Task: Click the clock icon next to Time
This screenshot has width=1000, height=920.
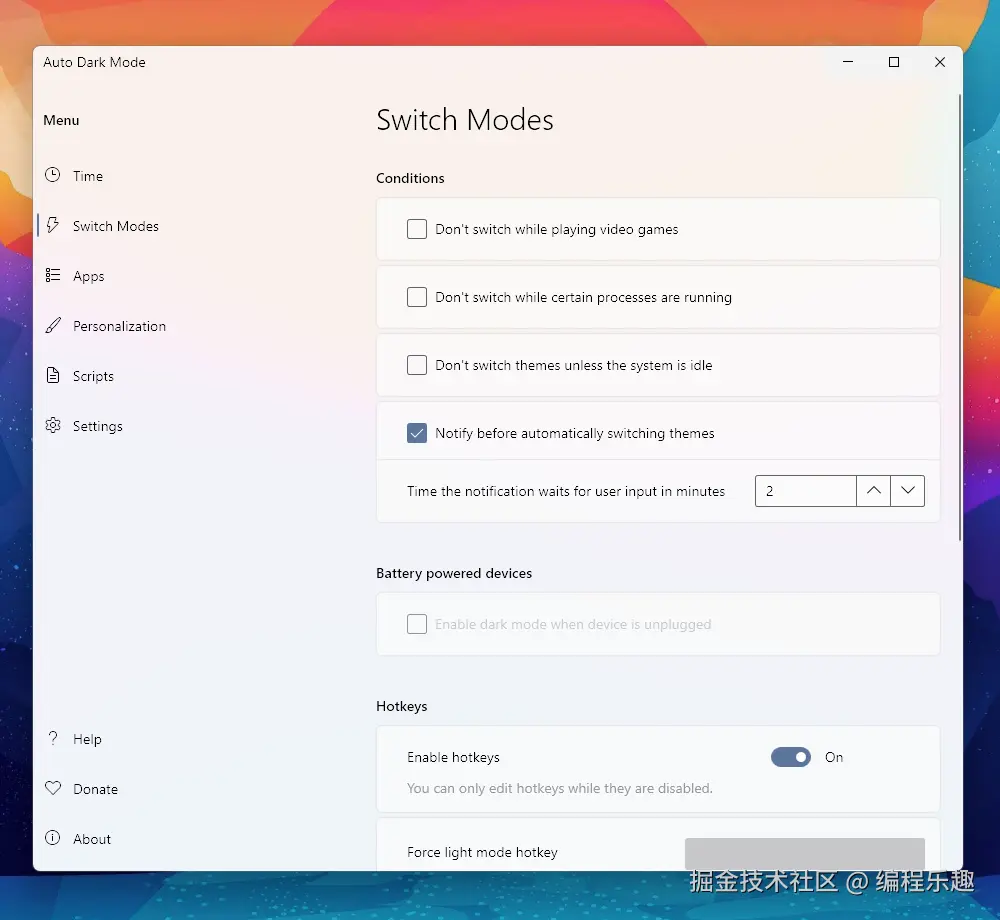Action: click(x=53, y=175)
